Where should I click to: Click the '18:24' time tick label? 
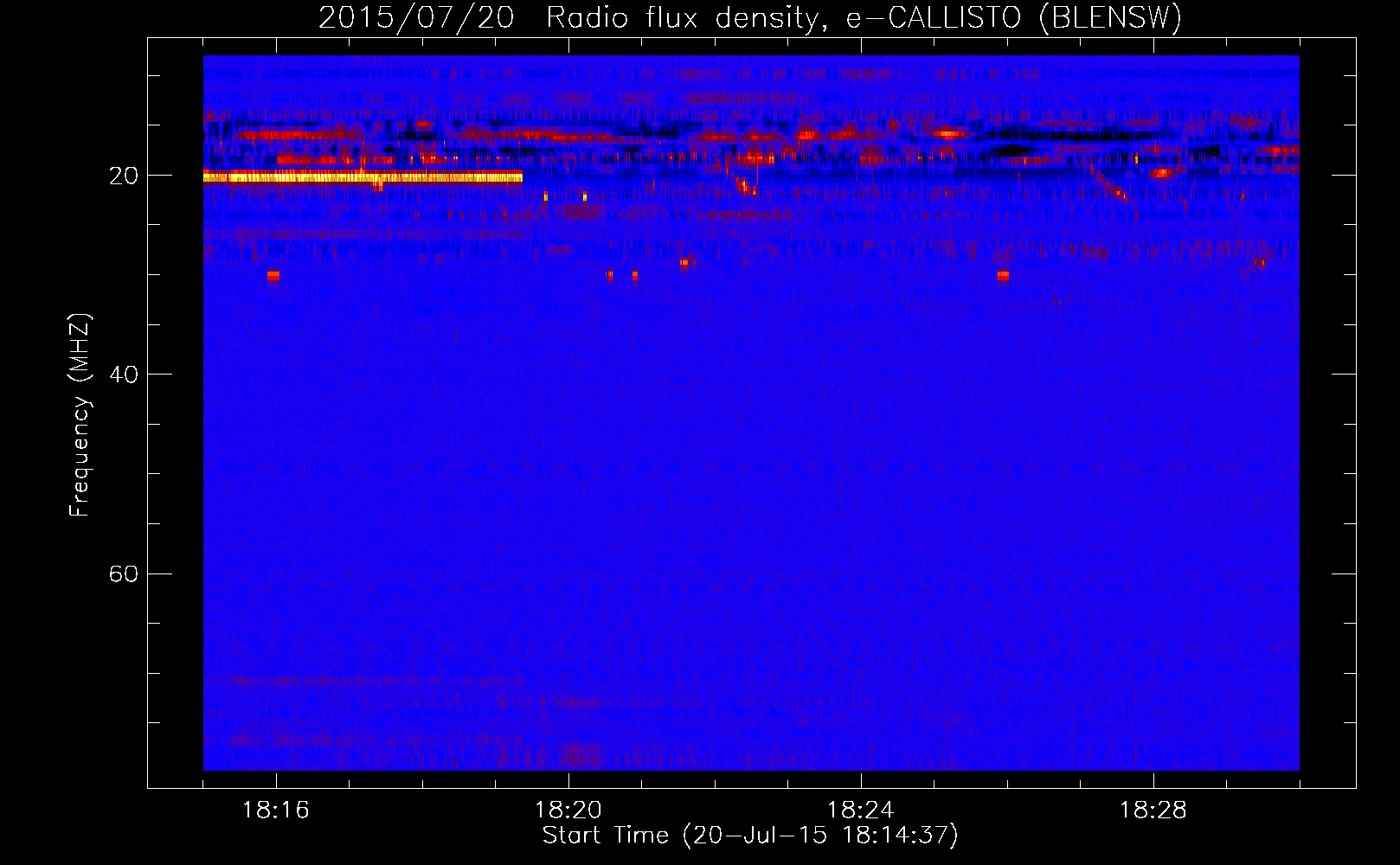click(x=861, y=811)
